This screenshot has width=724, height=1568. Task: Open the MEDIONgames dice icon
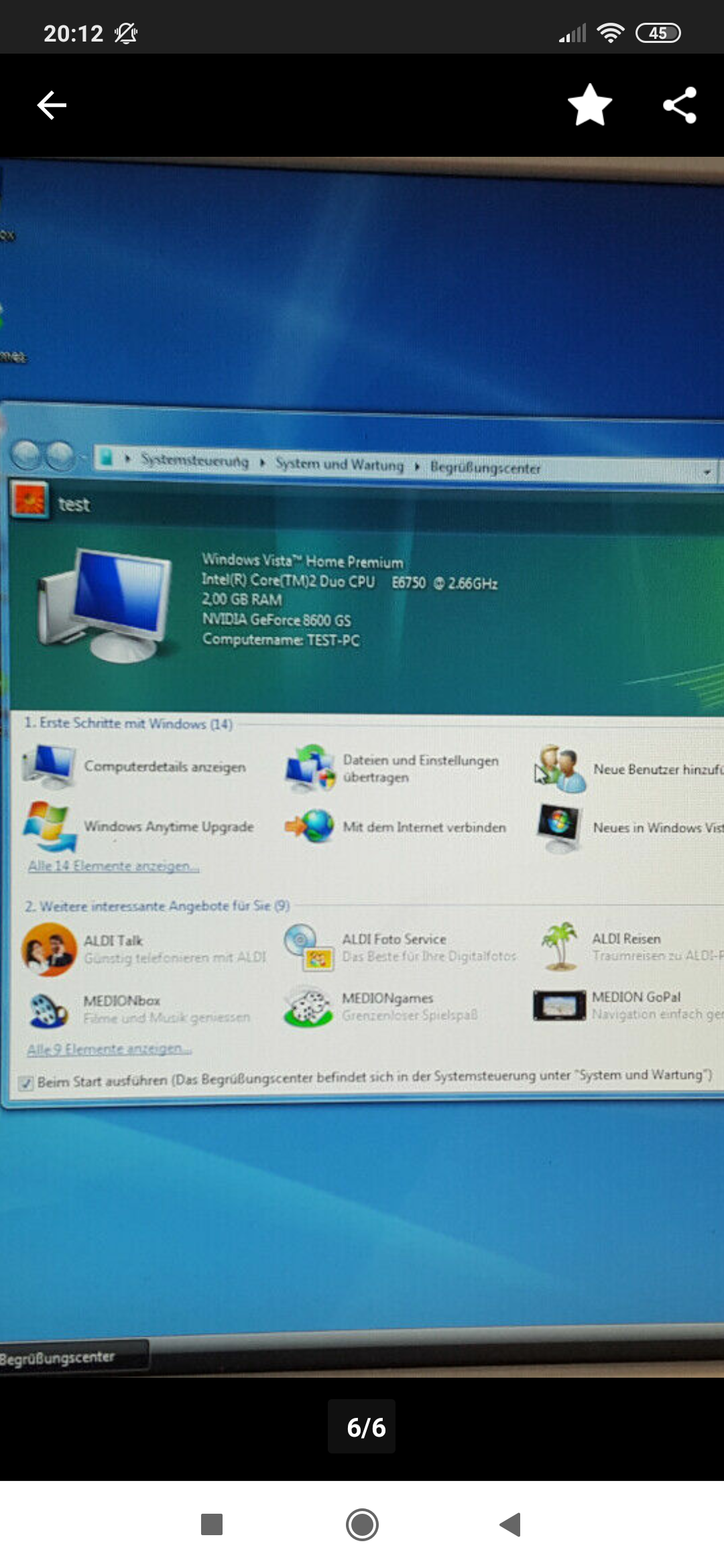[x=308, y=1006]
